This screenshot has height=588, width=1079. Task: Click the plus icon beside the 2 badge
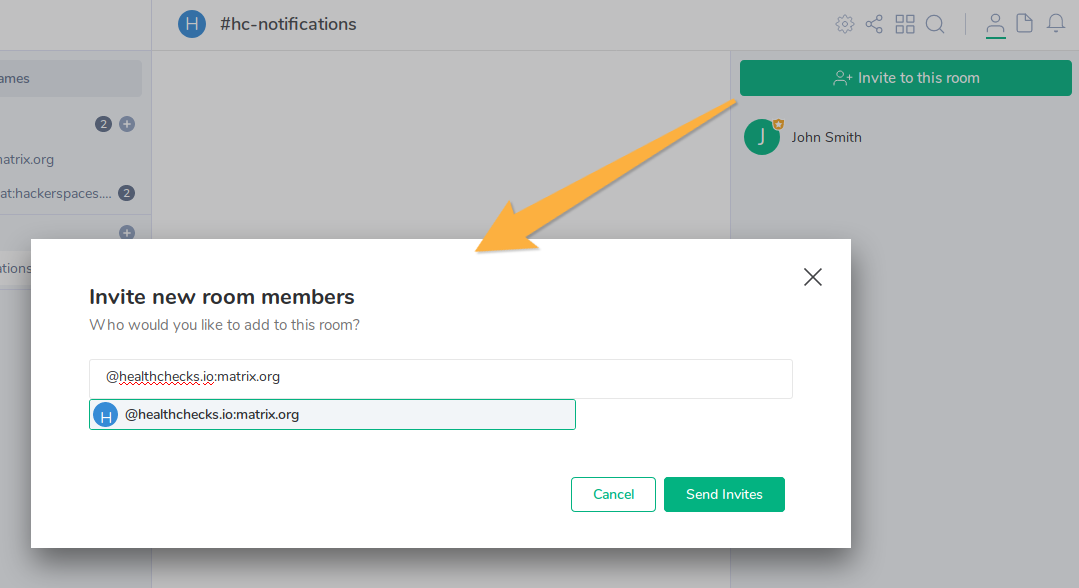(127, 124)
